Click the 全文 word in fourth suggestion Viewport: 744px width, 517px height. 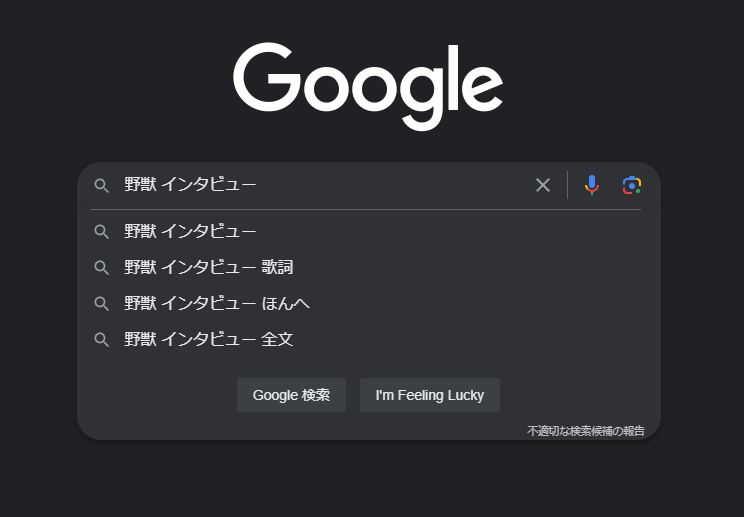click(x=278, y=339)
